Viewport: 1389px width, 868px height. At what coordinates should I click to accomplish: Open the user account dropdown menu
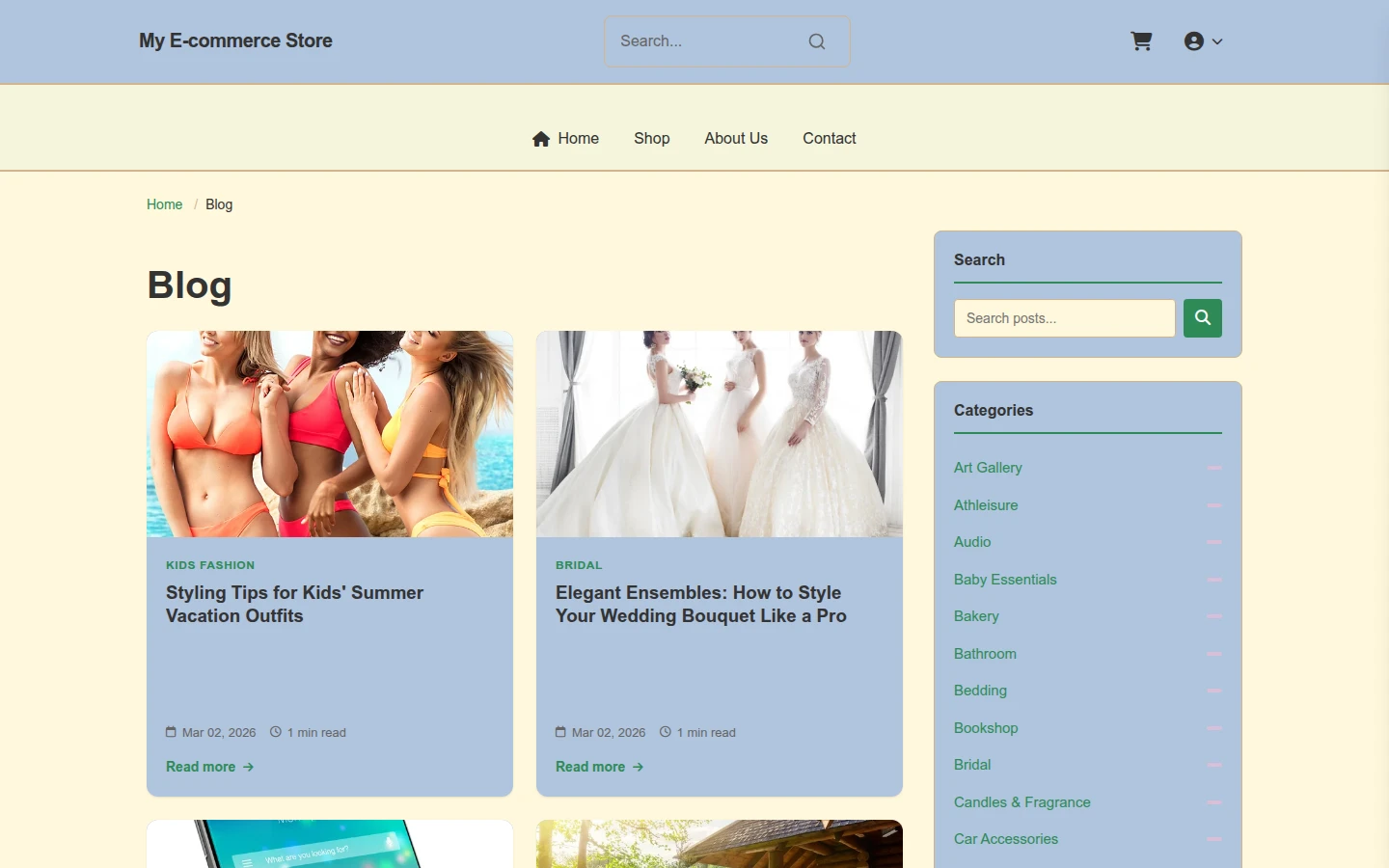[x=1203, y=41]
